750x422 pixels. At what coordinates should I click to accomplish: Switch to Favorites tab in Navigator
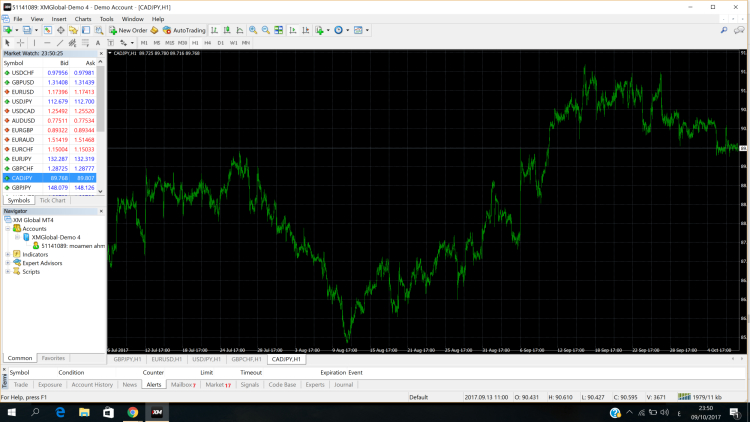(53, 358)
